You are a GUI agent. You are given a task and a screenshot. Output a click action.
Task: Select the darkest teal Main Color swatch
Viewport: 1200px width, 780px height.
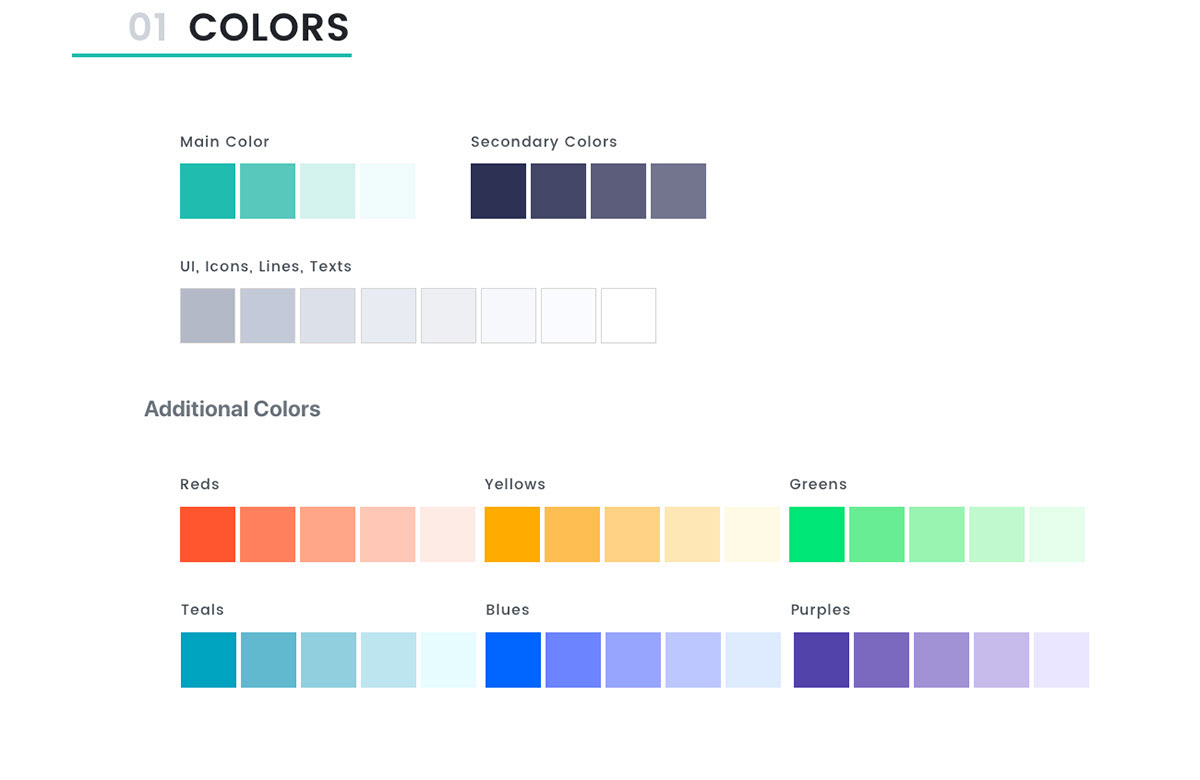(x=208, y=191)
